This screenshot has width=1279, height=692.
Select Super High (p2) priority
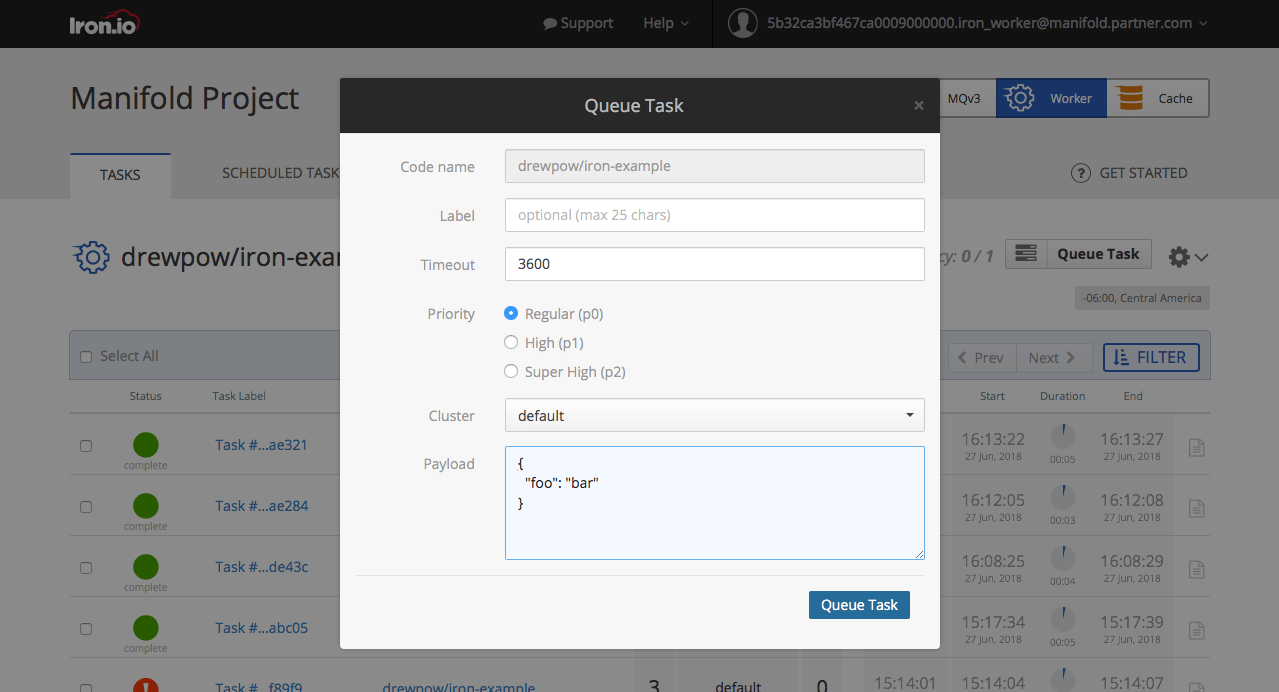click(x=511, y=372)
